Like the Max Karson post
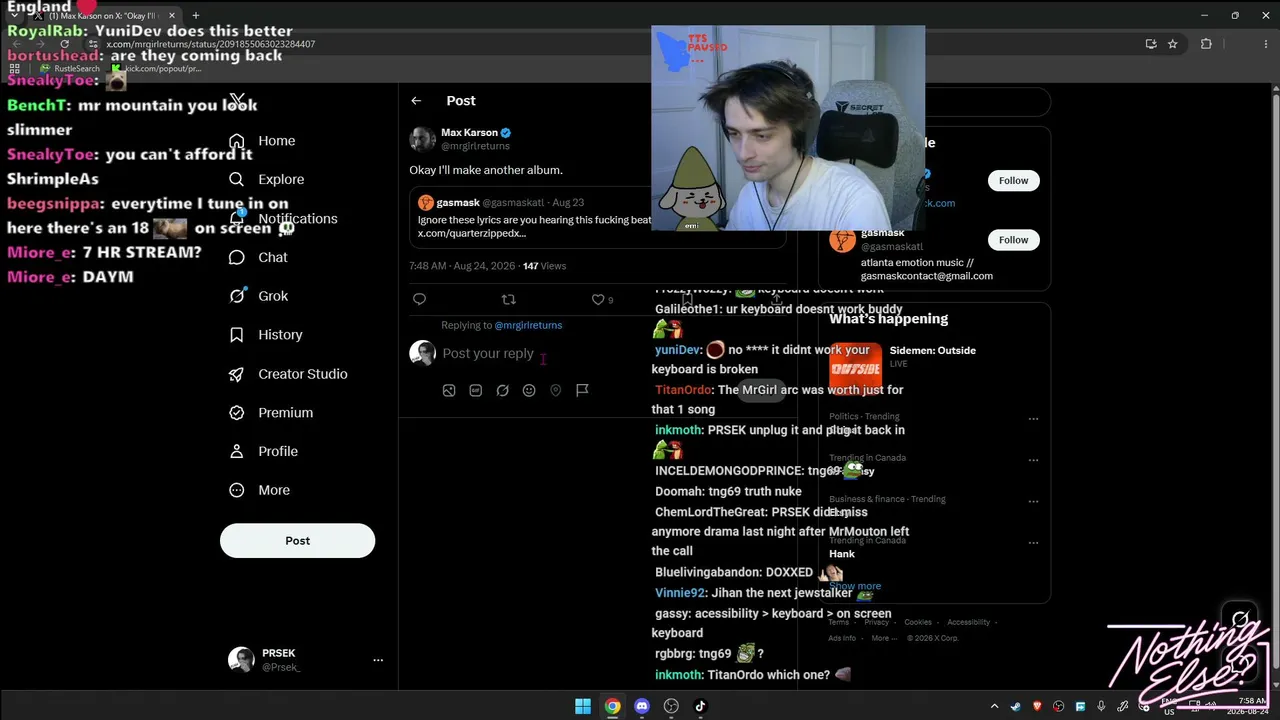1280x720 pixels. tap(598, 299)
